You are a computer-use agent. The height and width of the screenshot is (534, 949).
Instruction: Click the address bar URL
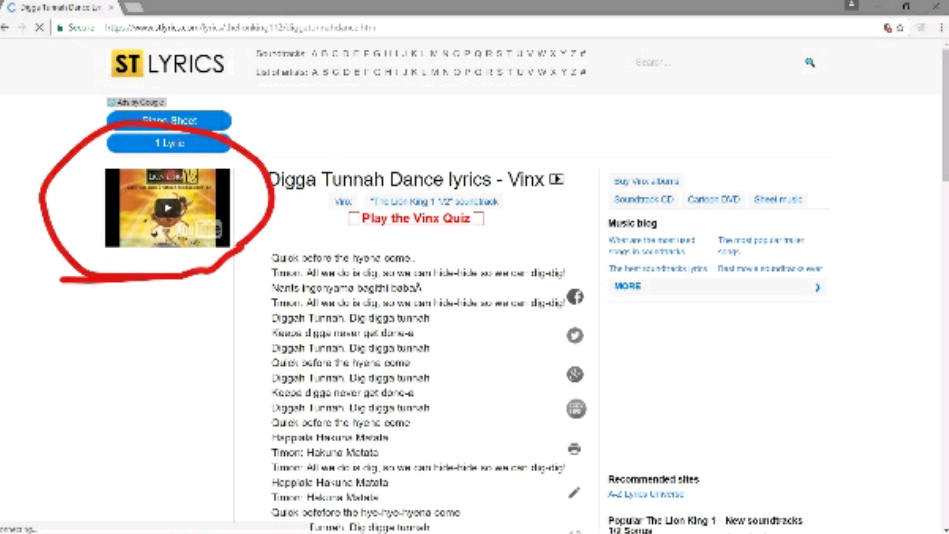[x=240, y=28]
